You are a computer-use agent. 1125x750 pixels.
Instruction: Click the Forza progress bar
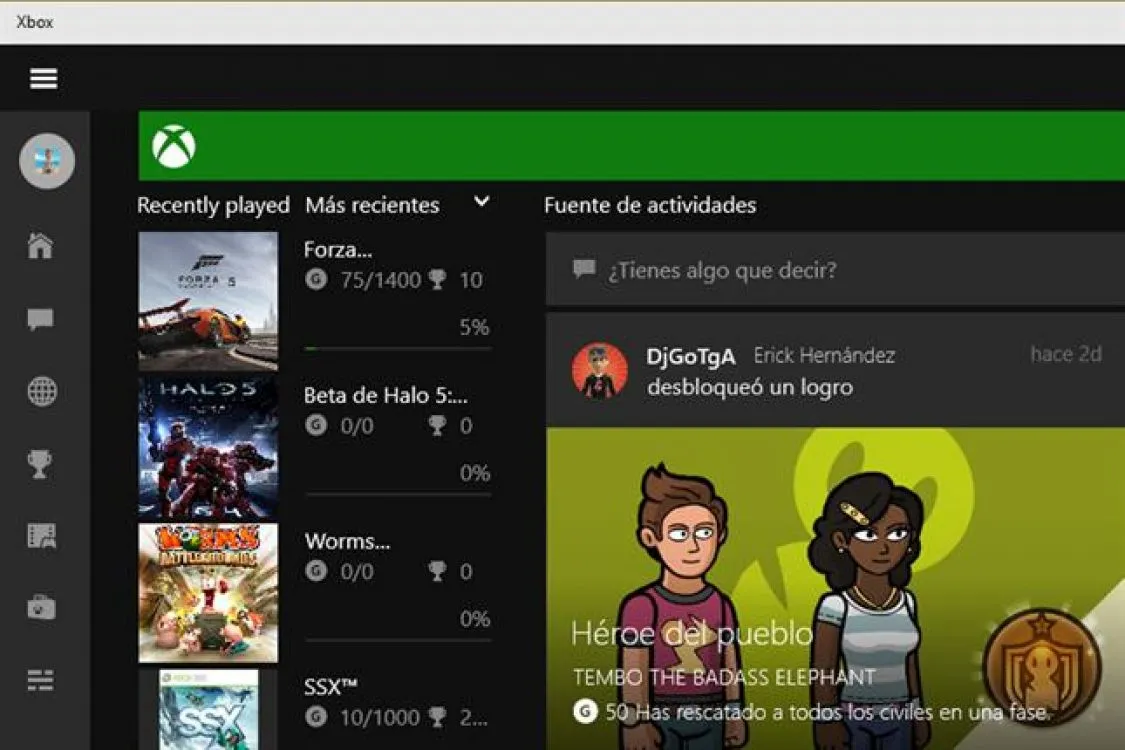coord(398,349)
